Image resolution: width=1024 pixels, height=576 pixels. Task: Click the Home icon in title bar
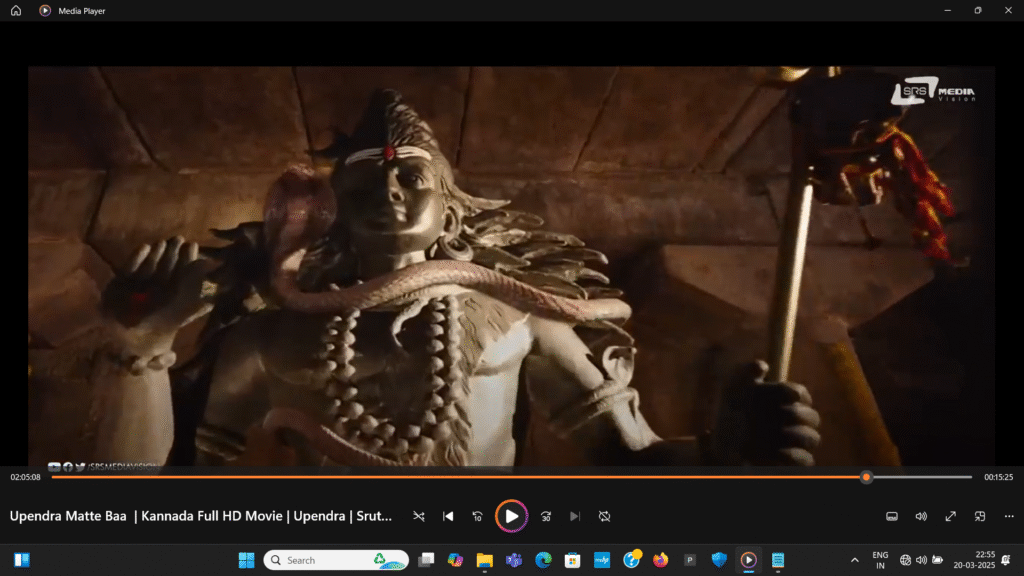pos(16,10)
